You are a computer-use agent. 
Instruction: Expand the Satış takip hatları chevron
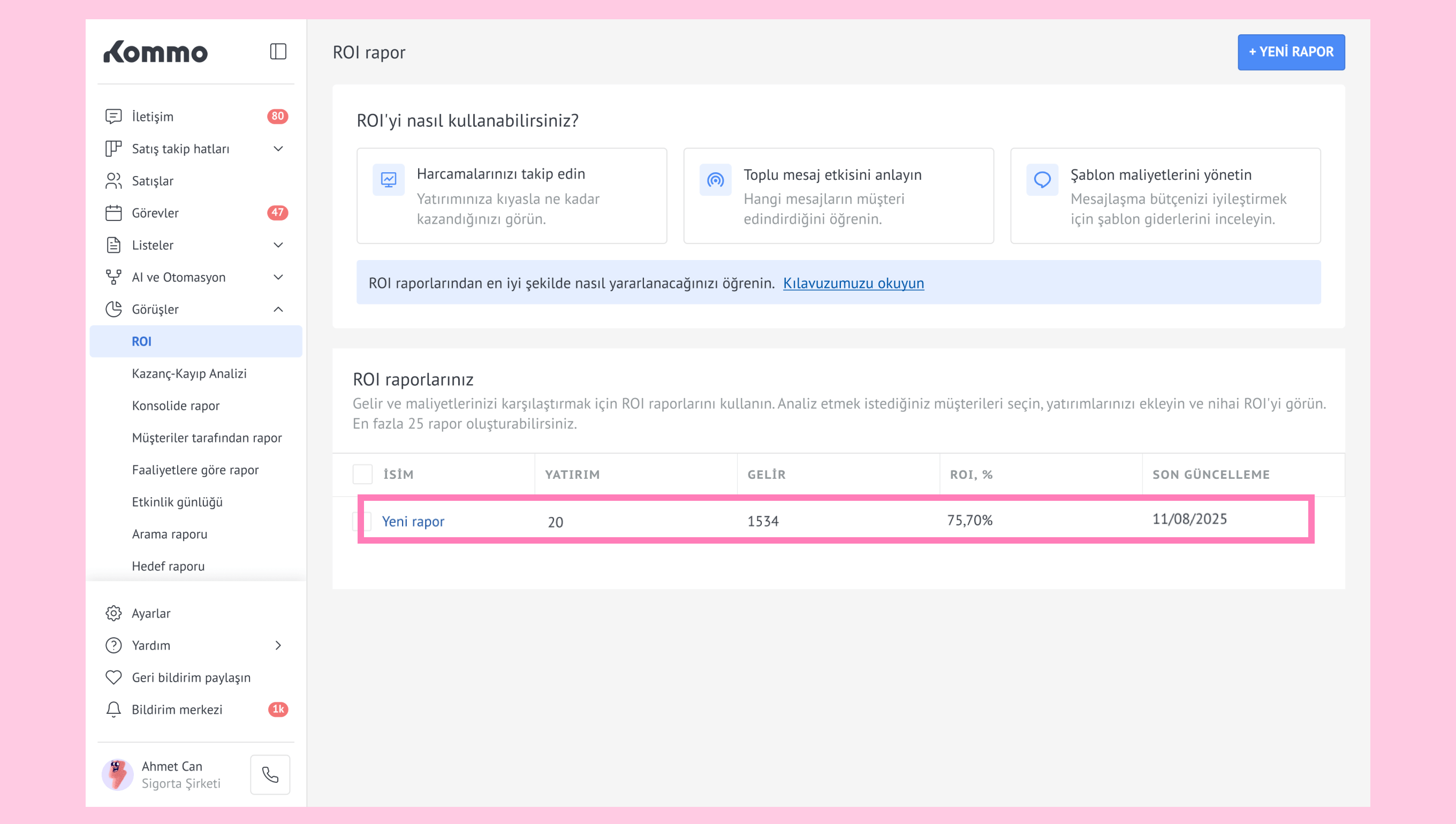[278, 149]
